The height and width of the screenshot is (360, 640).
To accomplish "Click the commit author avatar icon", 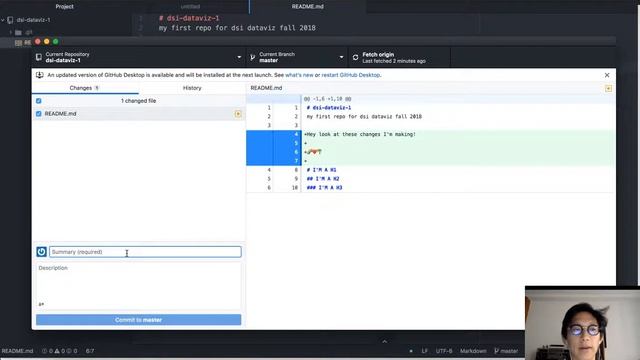I will (x=41, y=252).
